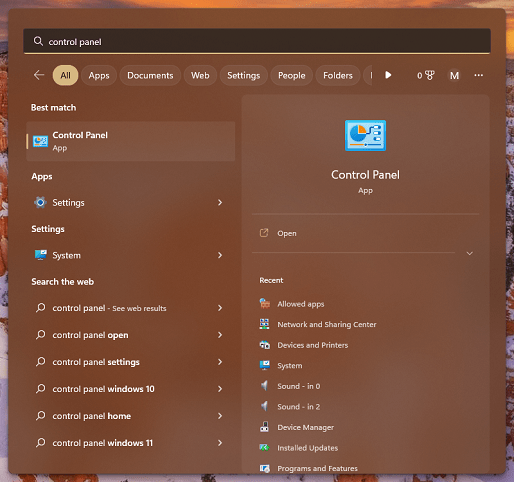Click the 'Settings' app result label
The height and width of the screenshot is (482, 514).
(x=68, y=203)
